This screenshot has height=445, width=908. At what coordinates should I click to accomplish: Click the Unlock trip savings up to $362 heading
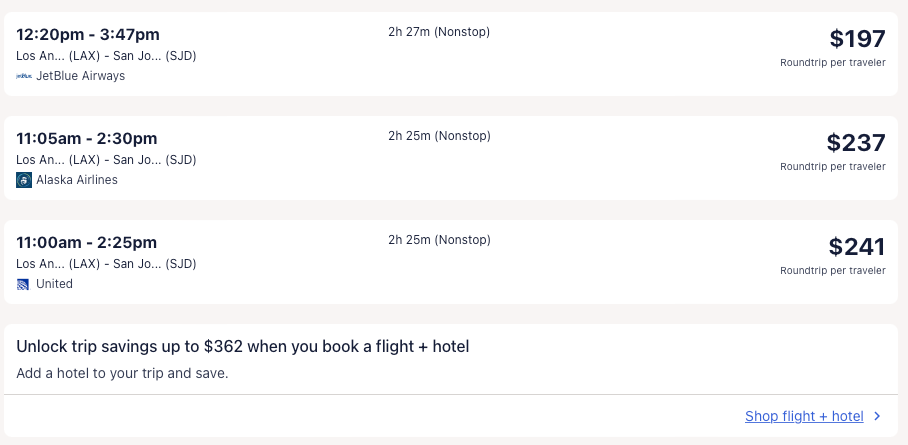(243, 347)
